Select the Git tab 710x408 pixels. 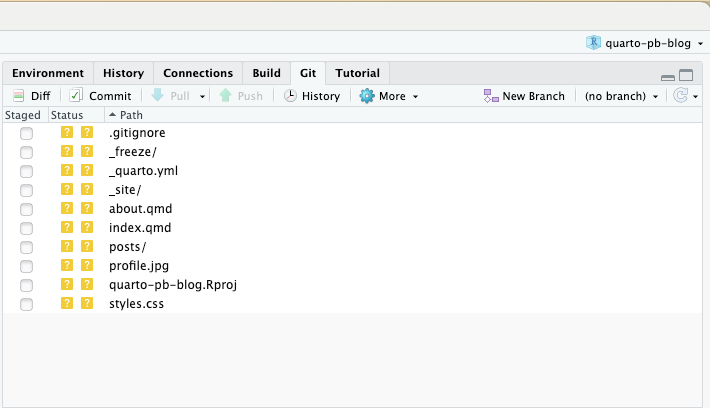(308, 73)
